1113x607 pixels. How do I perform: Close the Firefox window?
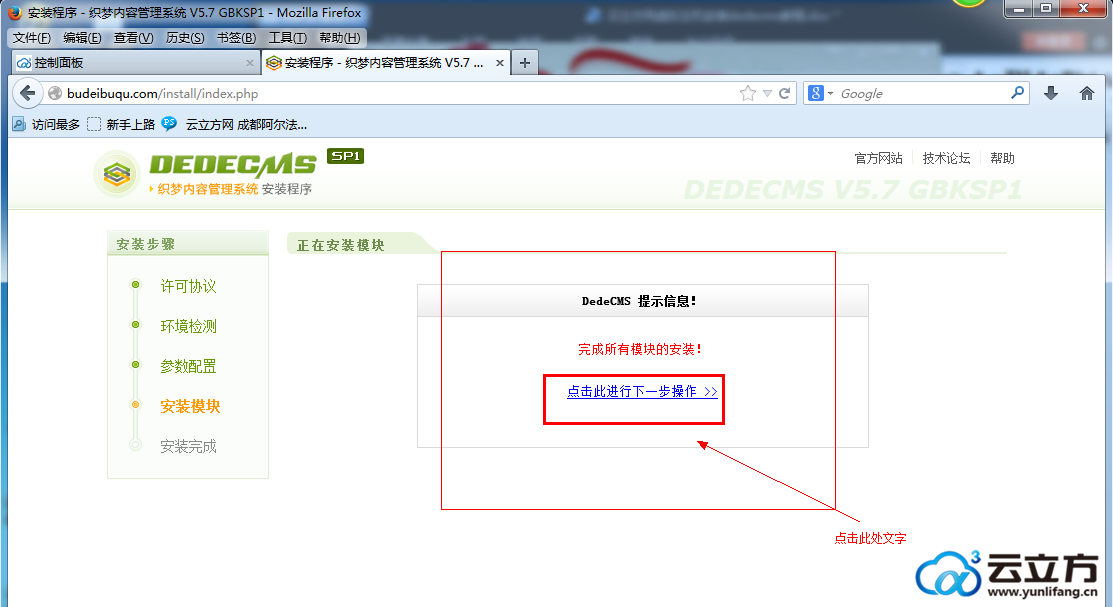[1083, 9]
